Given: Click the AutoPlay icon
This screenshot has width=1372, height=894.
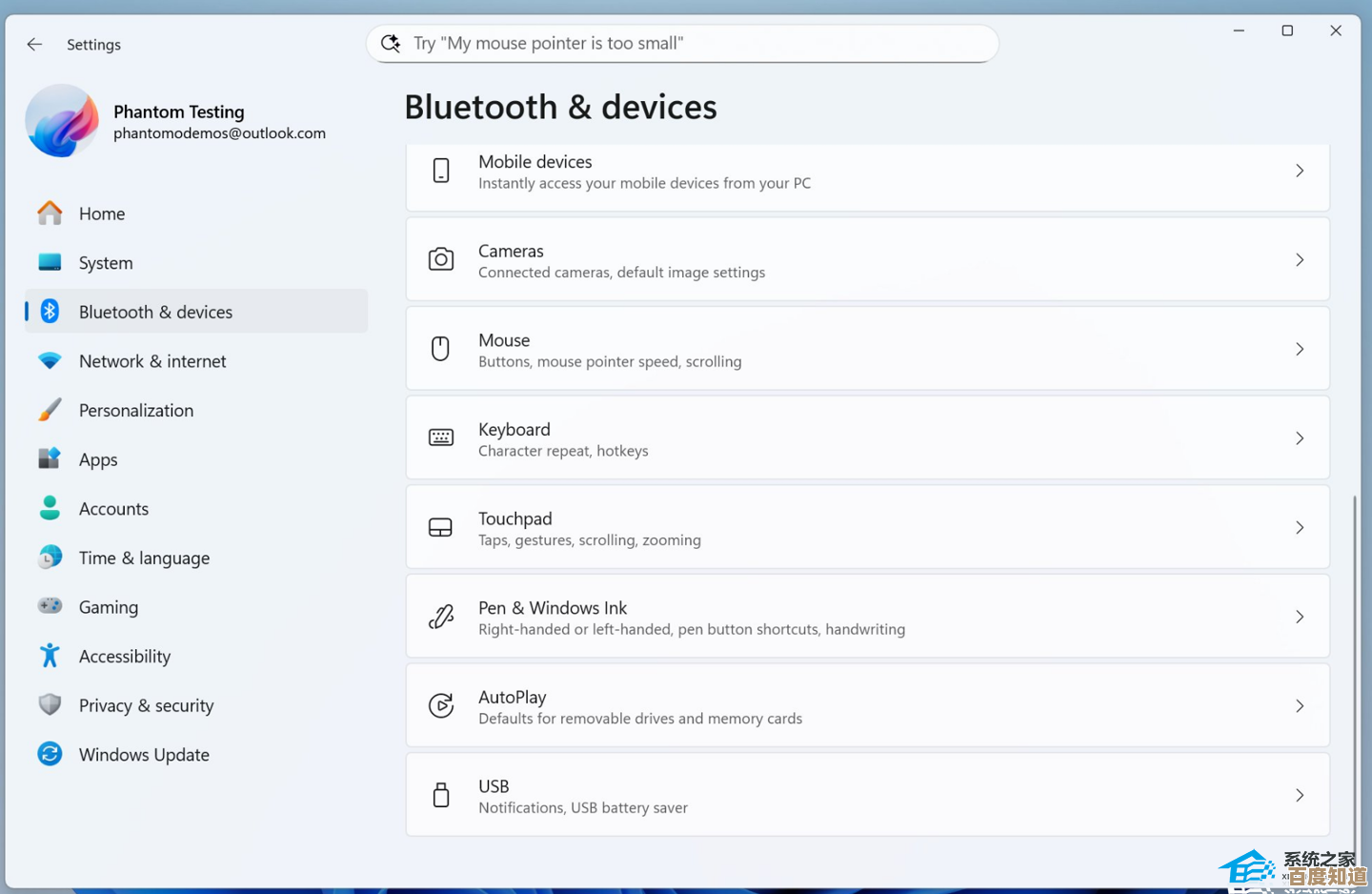Looking at the screenshot, I should pyautogui.click(x=441, y=705).
